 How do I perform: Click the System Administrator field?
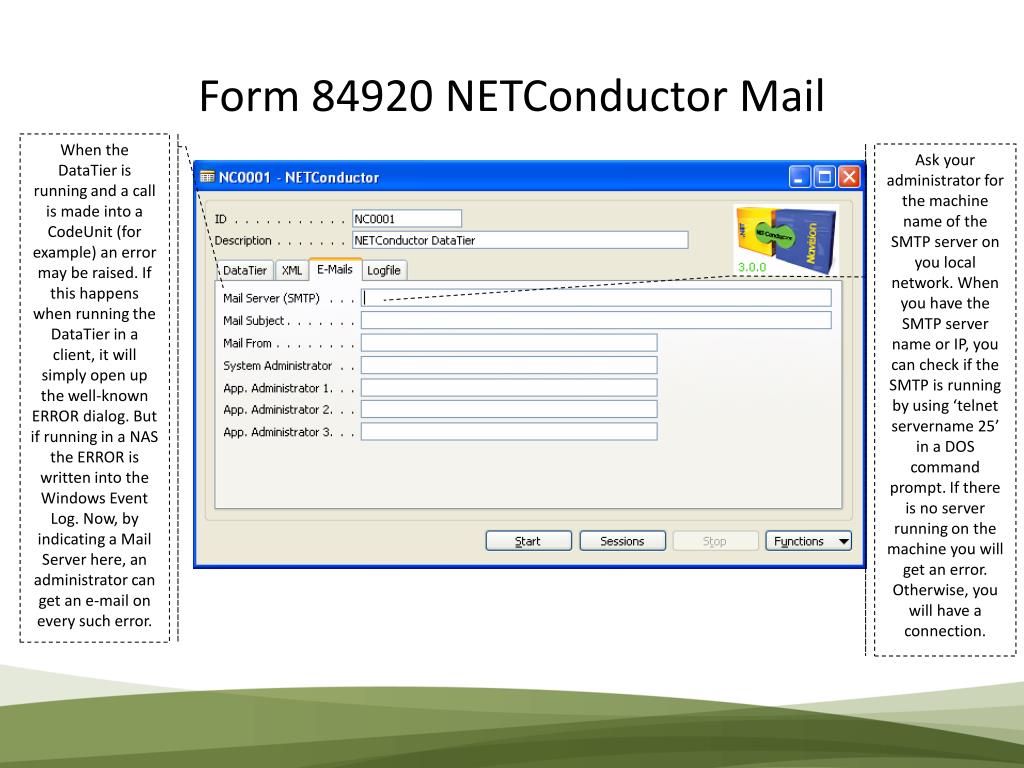[x=509, y=365]
